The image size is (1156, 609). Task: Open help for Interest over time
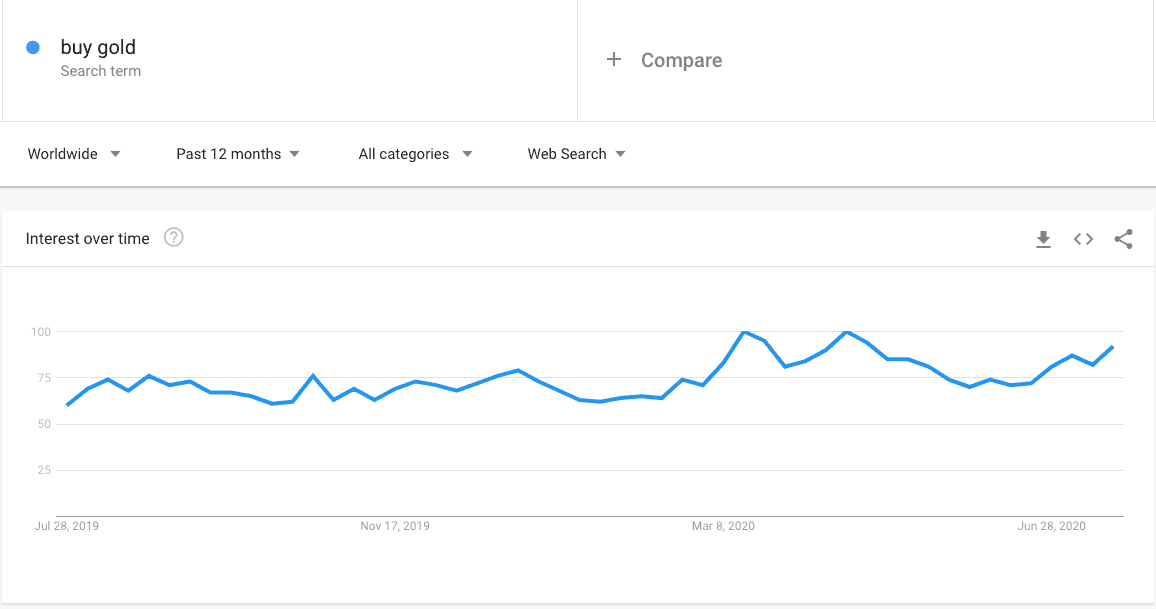[174, 238]
